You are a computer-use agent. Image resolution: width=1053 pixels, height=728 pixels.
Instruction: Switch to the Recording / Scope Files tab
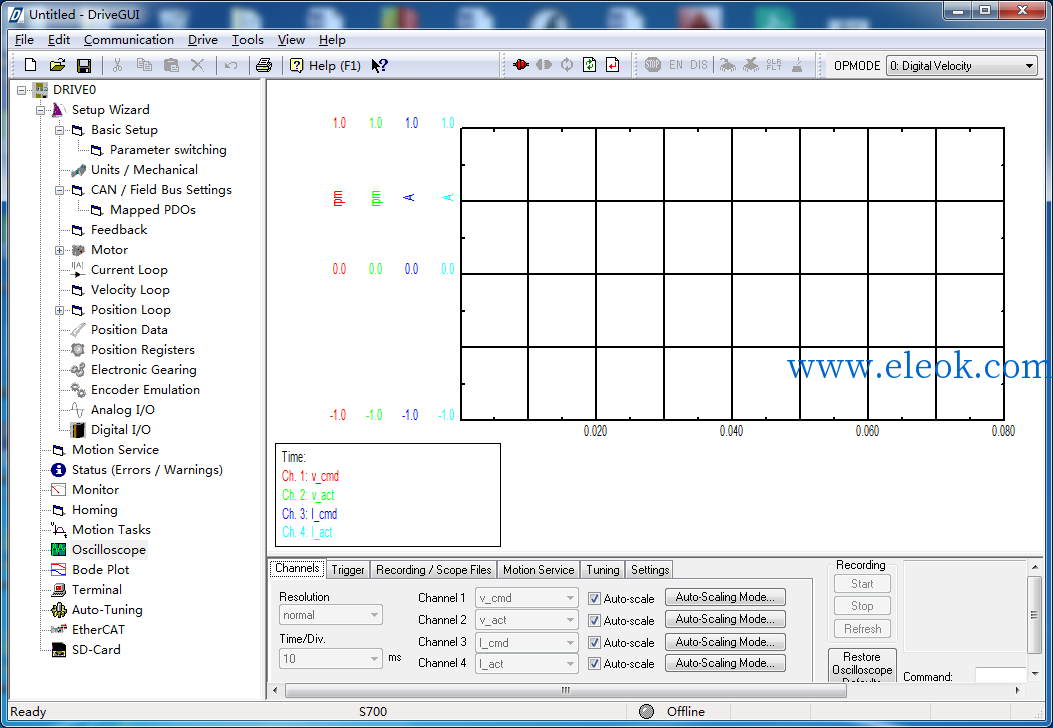click(434, 570)
